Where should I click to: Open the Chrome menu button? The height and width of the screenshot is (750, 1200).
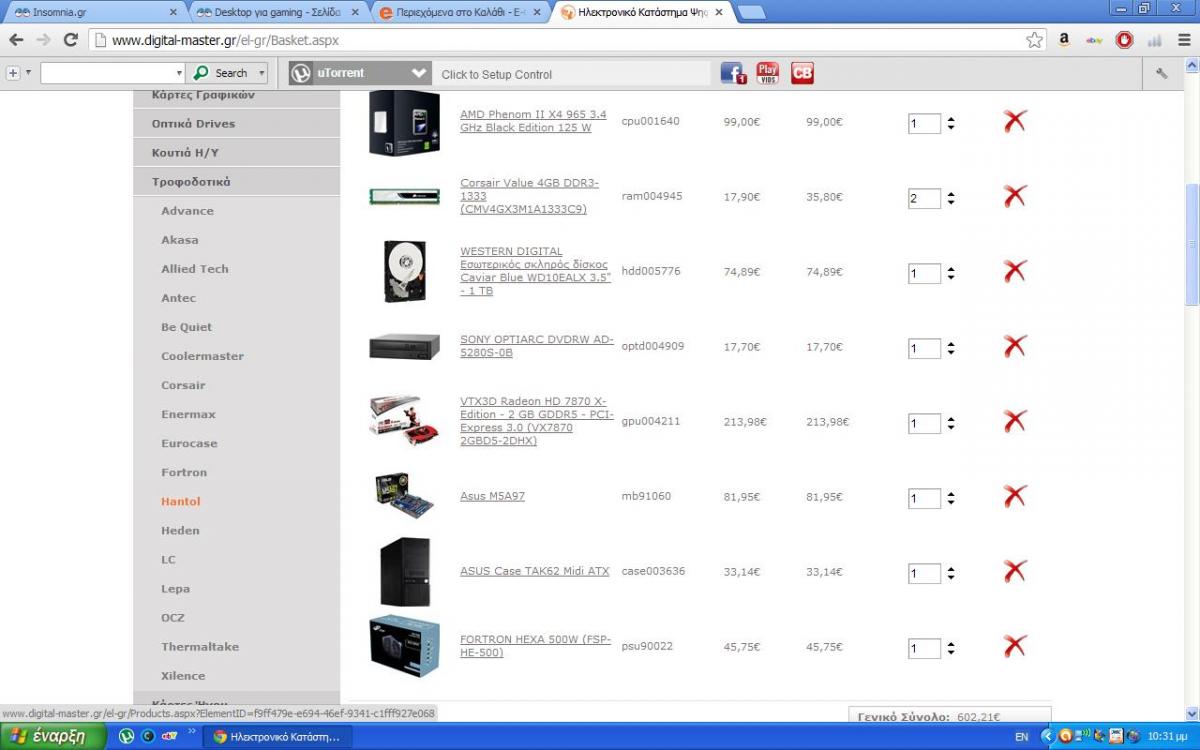pyautogui.click(x=1182, y=40)
